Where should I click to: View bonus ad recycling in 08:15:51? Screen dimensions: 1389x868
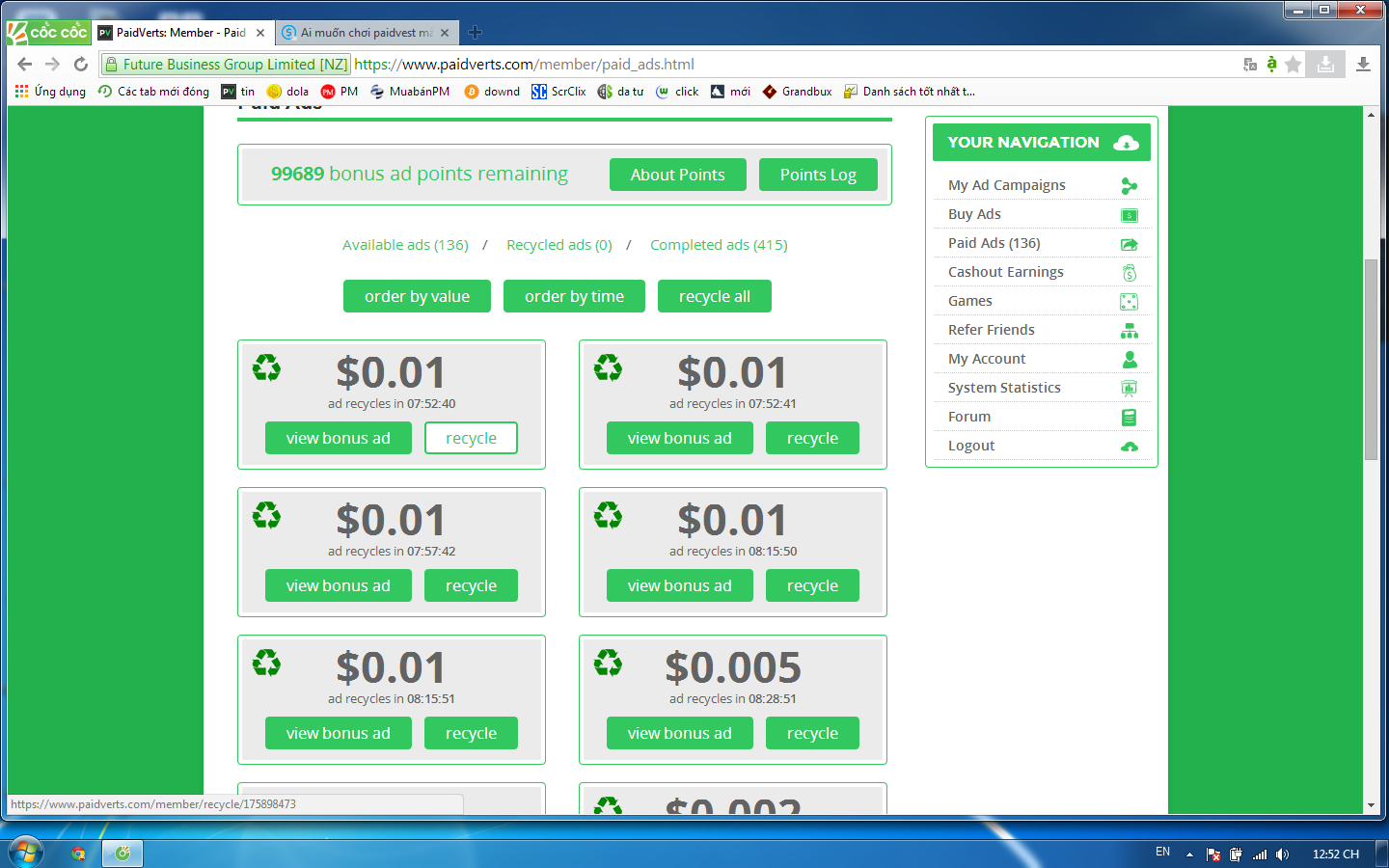(x=339, y=733)
